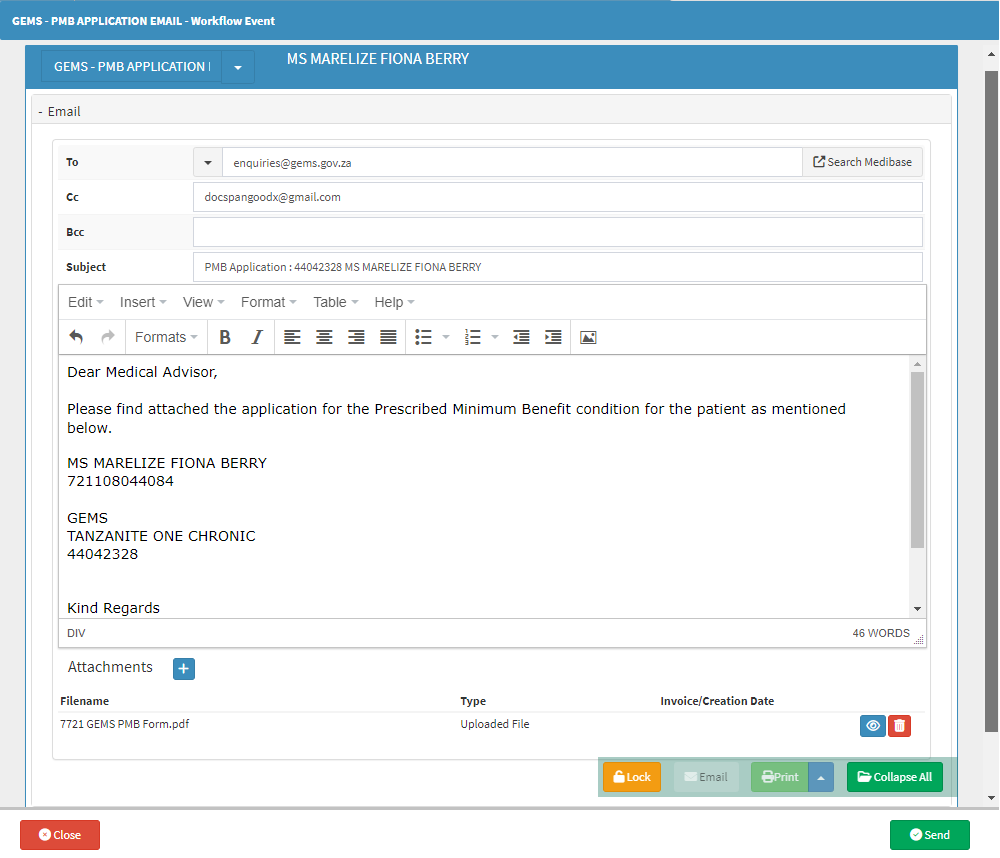The image size is (1000, 858).
Task: Click Collapse All button
Action: tap(895, 777)
